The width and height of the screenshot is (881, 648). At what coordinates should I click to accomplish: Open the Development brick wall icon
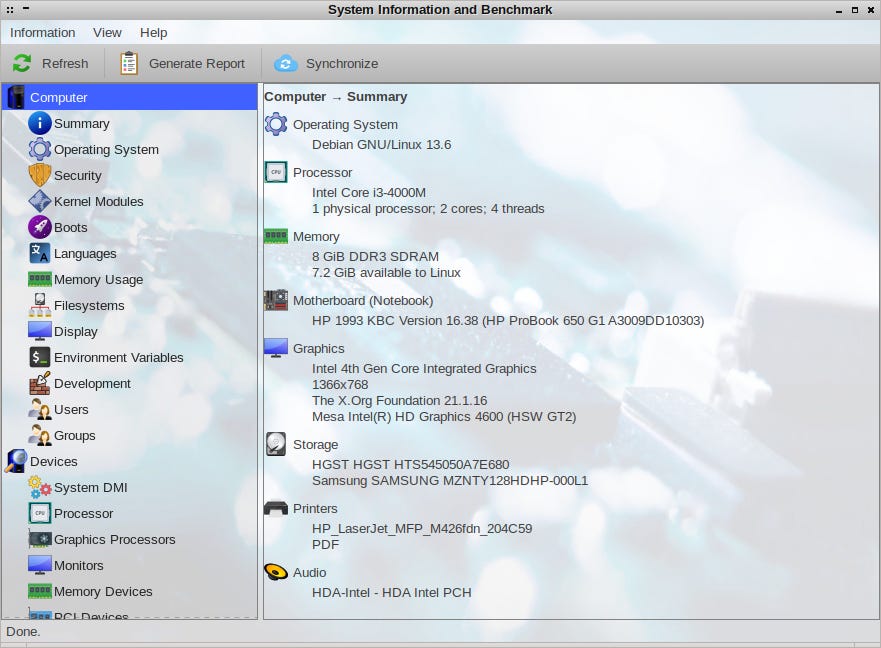[x=40, y=383]
